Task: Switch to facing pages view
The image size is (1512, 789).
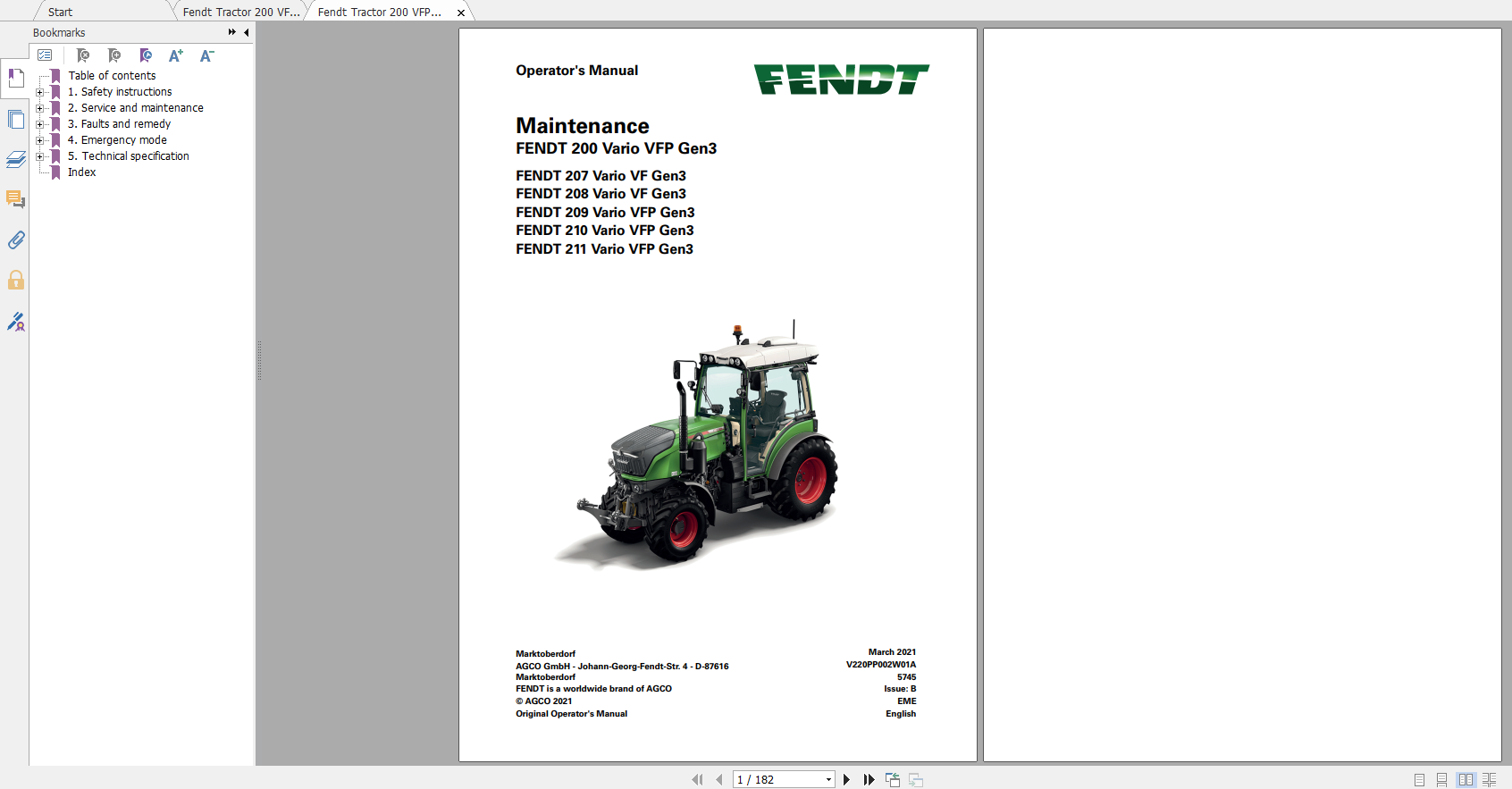Action: click(1466, 779)
